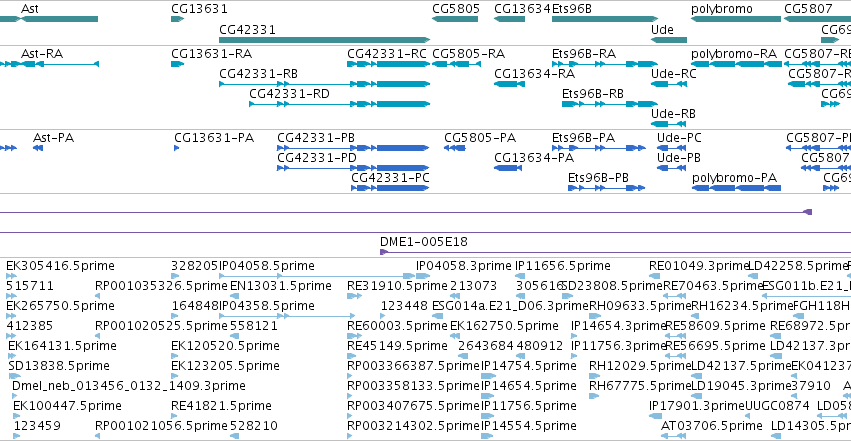Click EST EK100447.5prime
Screen dimensions: 851x441
click(67, 406)
